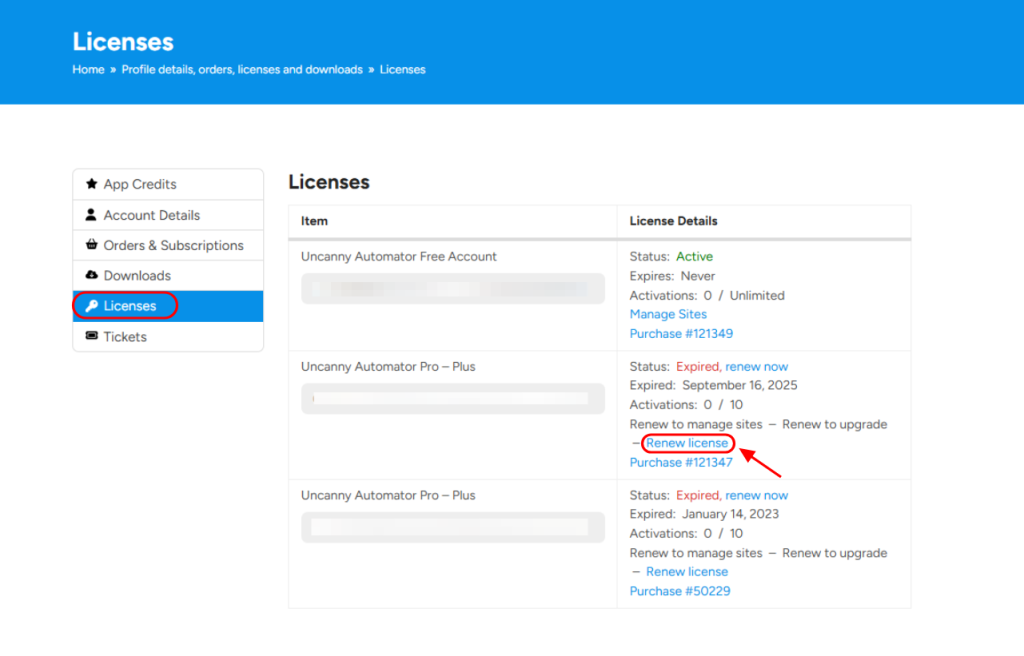The height and width of the screenshot is (656, 1024).
Task: Click the person icon next to Account Details
Action: pyautogui.click(x=91, y=215)
